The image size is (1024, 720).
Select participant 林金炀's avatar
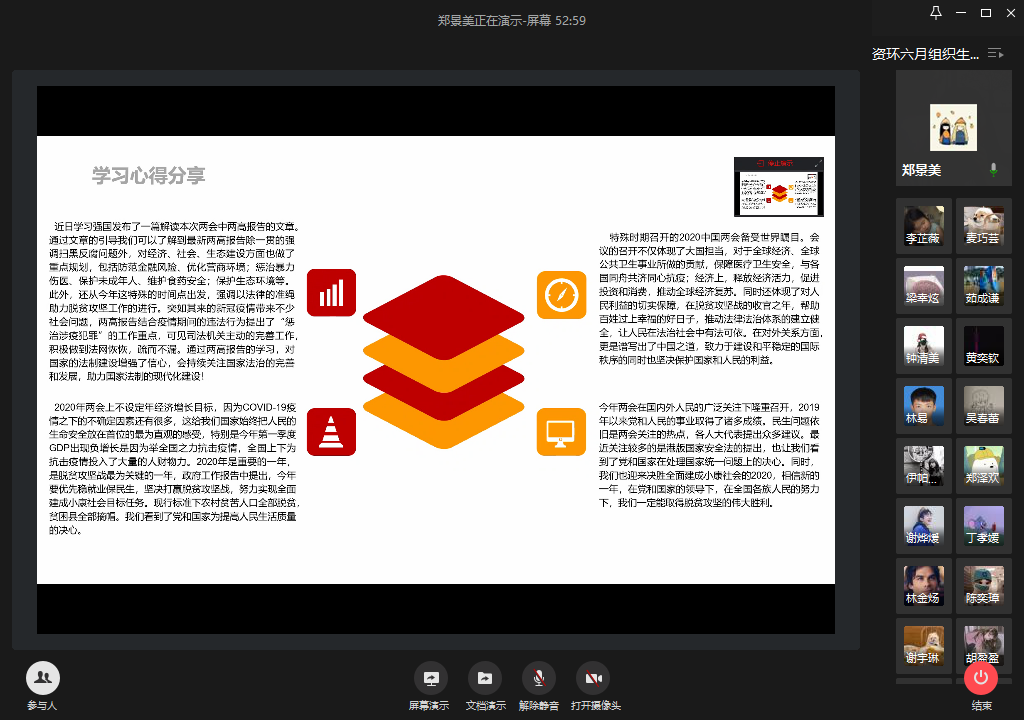coord(923,587)
